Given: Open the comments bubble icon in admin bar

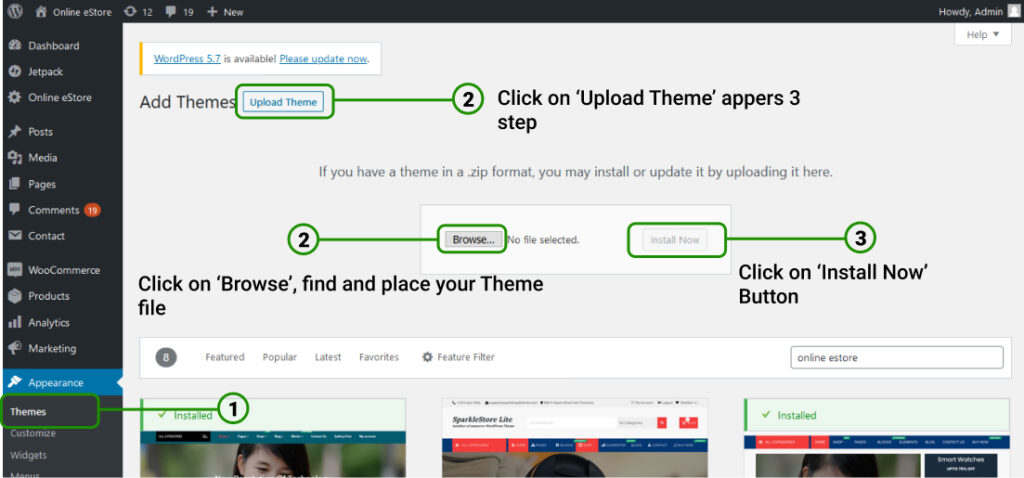Looking at the screenshot, I should (x=172, y=12).
